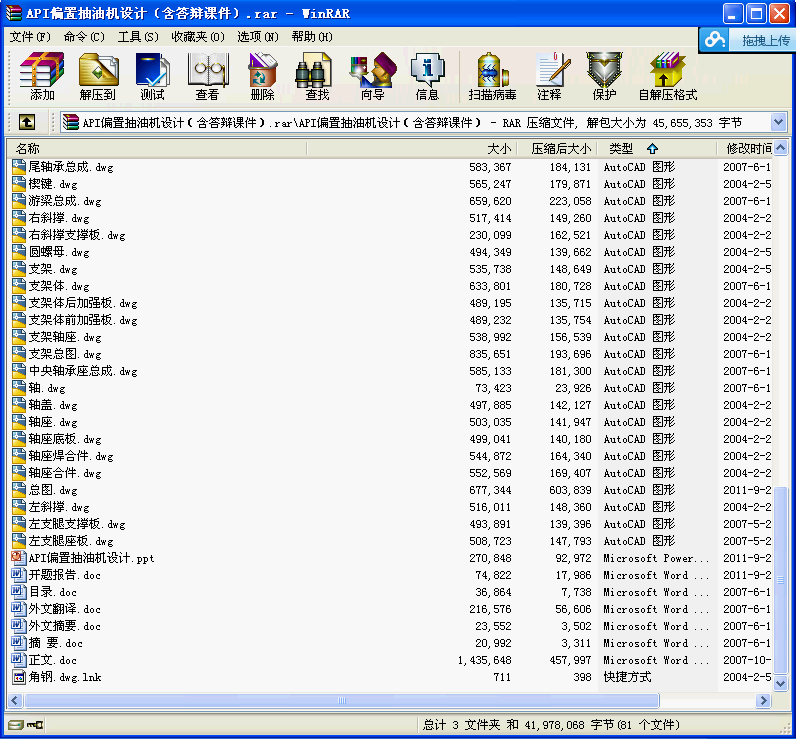Select the file 游梁总成.dwg
The image size is (796, 739).
click(x=64, y=201)
